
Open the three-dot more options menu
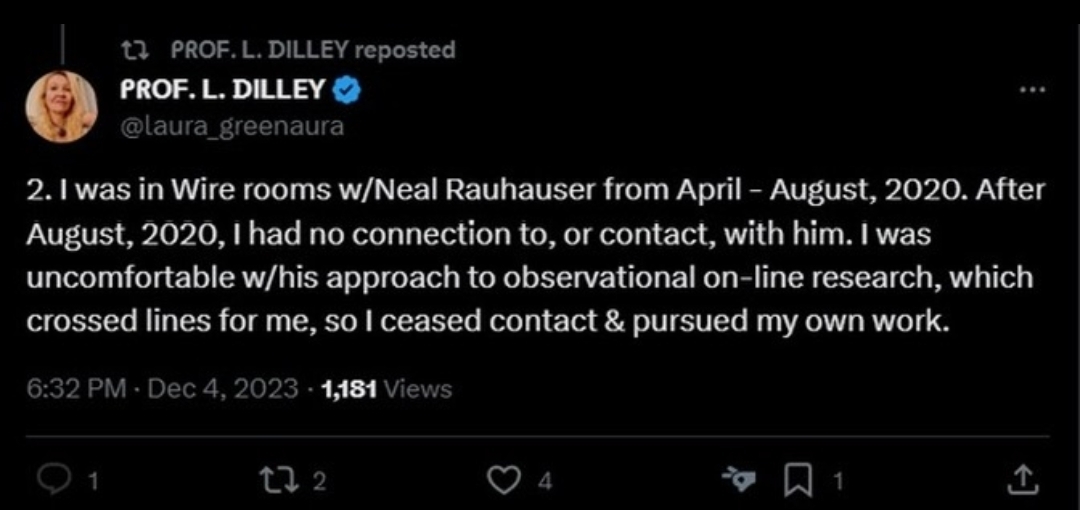tap(1033, 90)
